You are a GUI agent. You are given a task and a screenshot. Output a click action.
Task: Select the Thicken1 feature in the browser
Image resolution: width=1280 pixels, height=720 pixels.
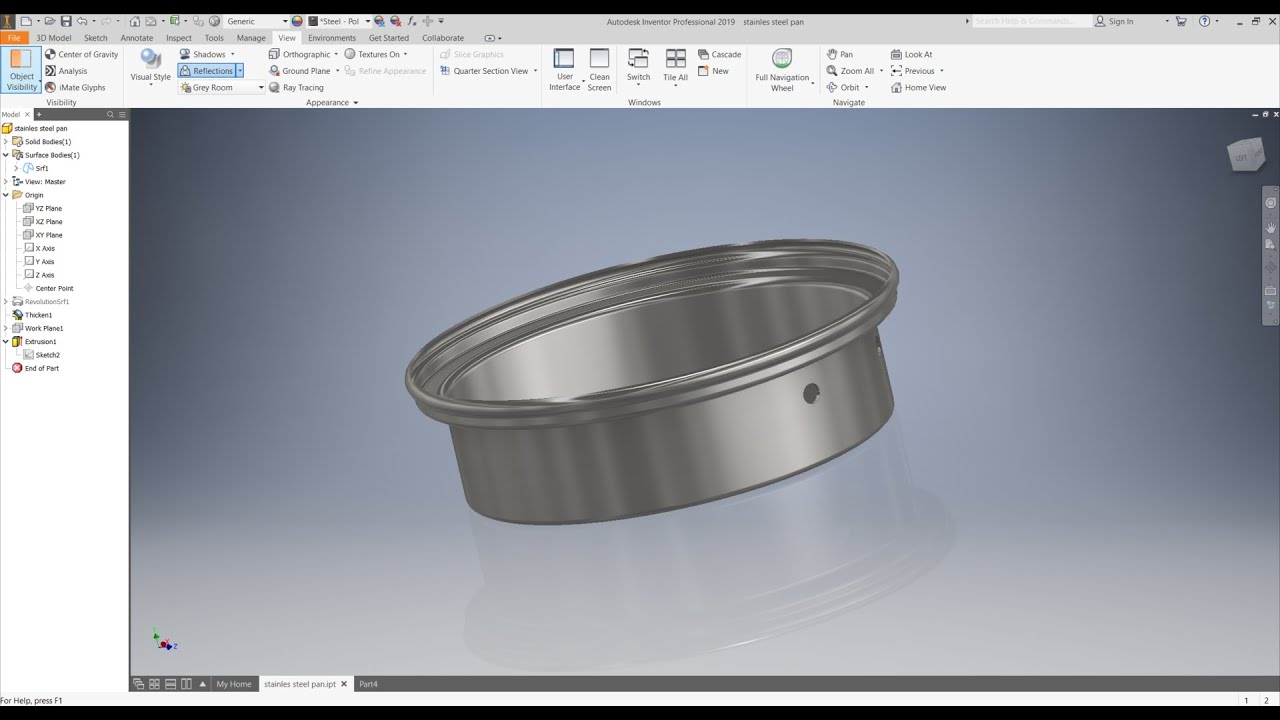[38, 315]
